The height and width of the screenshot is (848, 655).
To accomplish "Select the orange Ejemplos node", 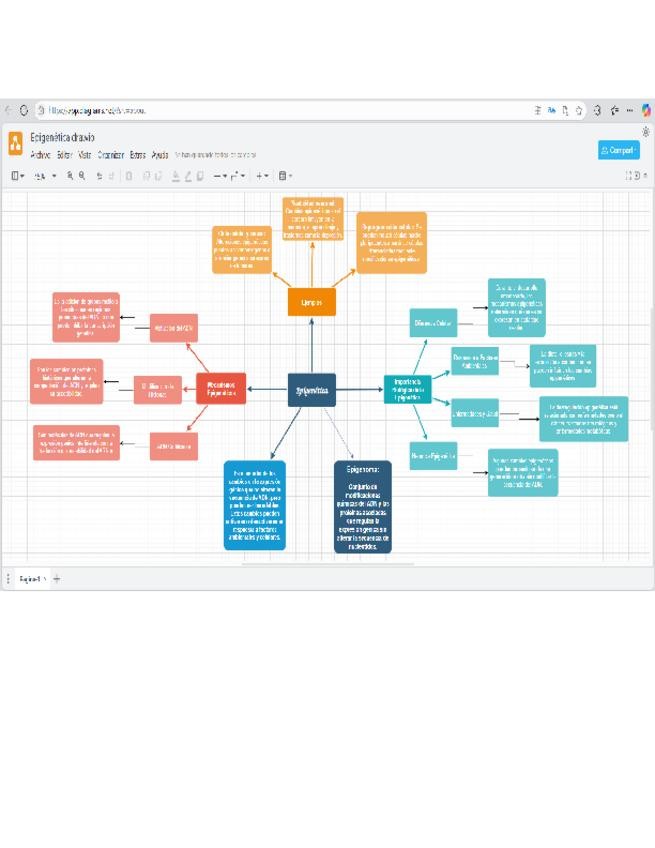I will (x=312, y=302).
